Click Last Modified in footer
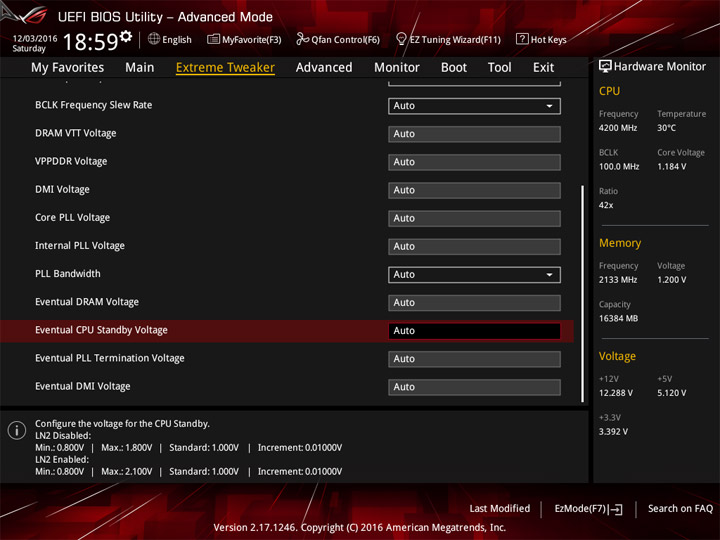The height and width of the screenshot is (540, 720). (x=500, y=508)
